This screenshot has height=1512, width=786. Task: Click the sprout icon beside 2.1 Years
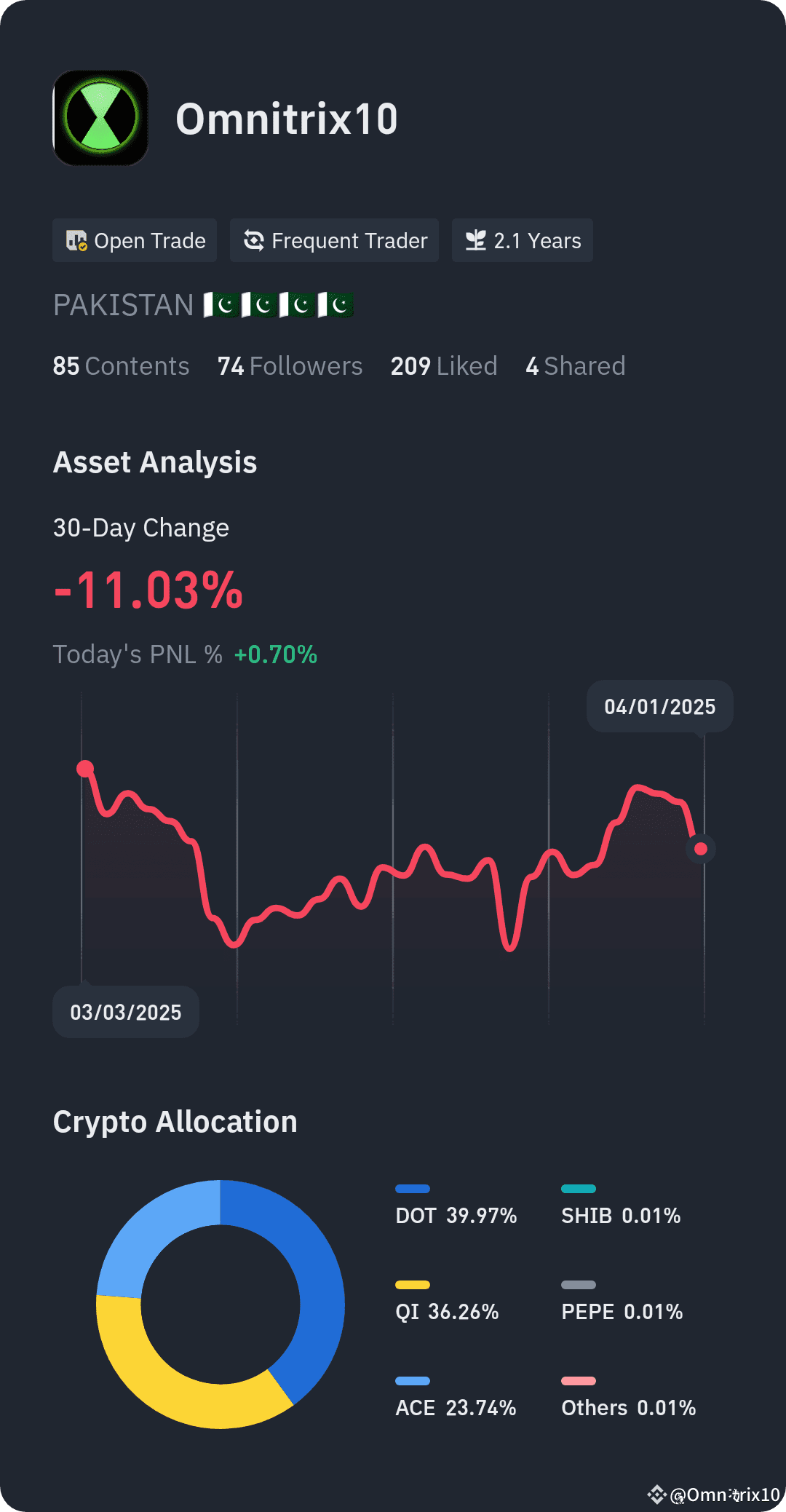pos(475,240)
